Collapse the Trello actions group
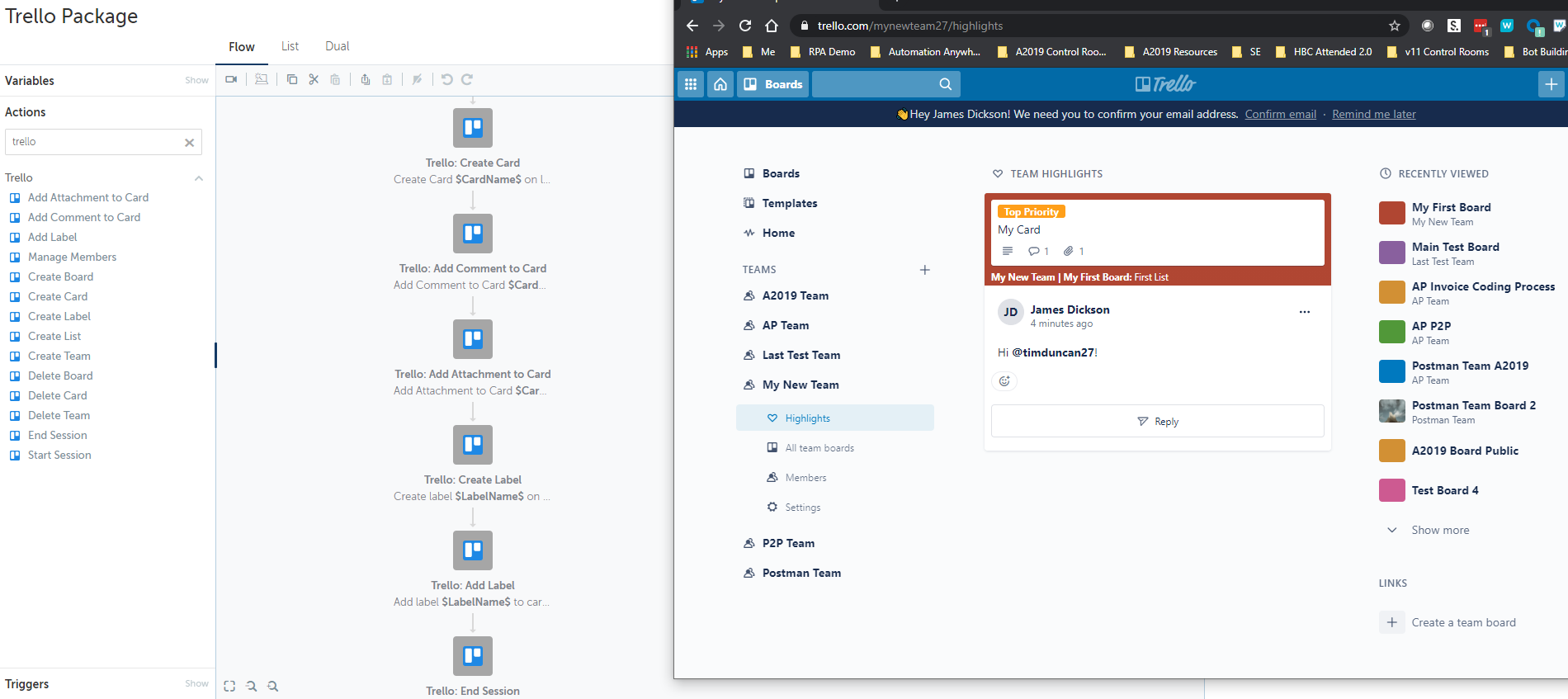This screenshot has height=699, width=1568. [x=199, y=178]
